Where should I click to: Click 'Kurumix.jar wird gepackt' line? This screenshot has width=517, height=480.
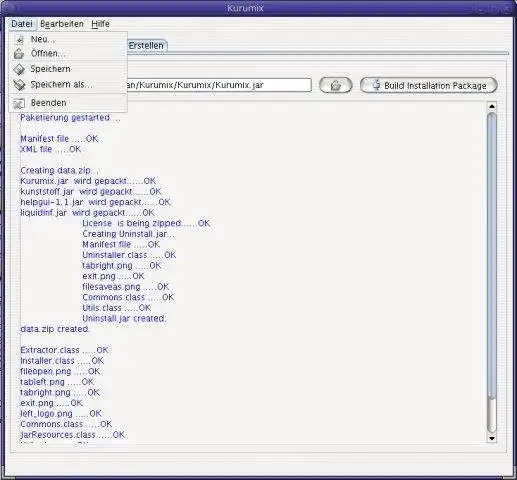coord(88,181)
